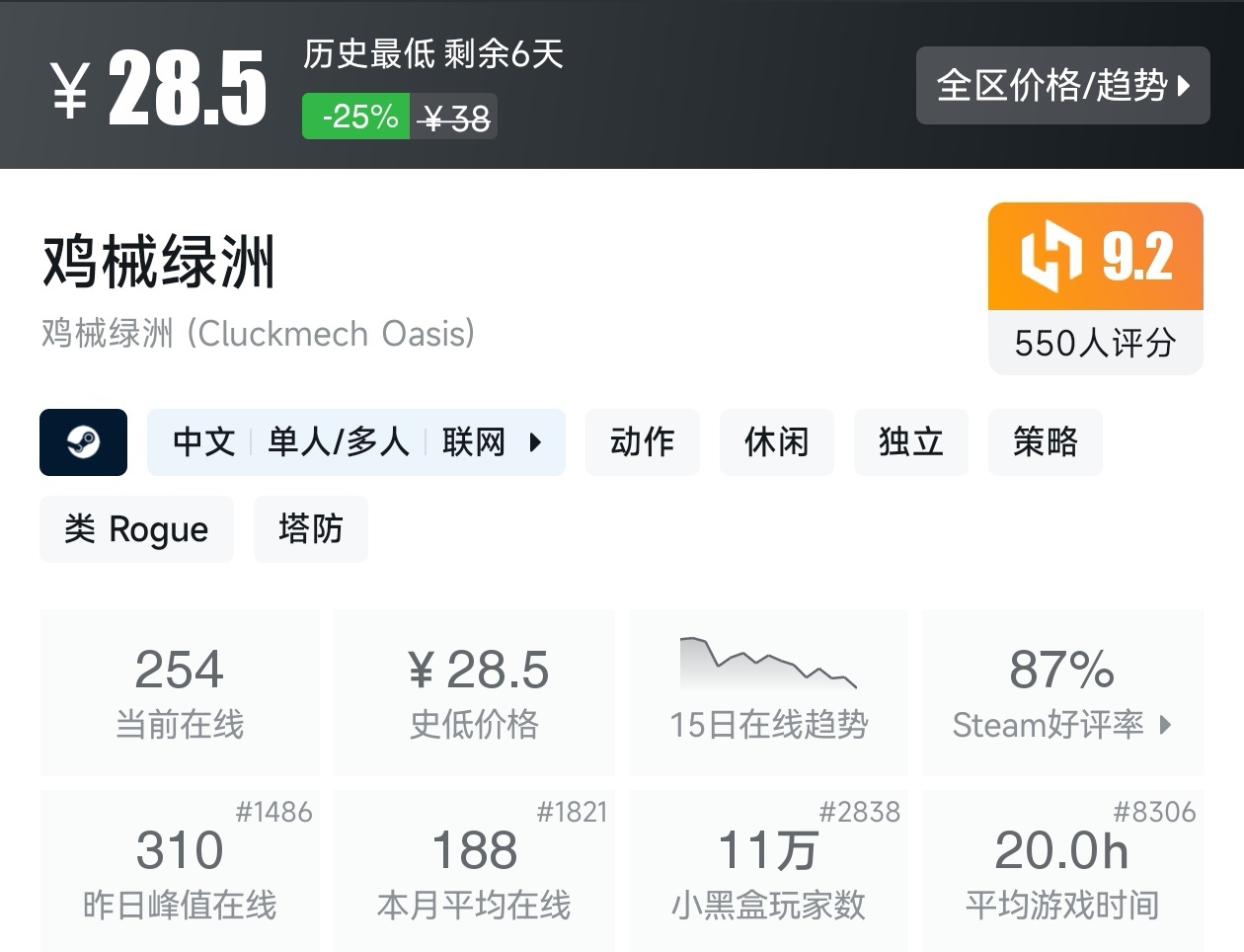The image size is (1244, 952).
Task: Switch to the 当前在线 stats card
Action: [180, 691]
